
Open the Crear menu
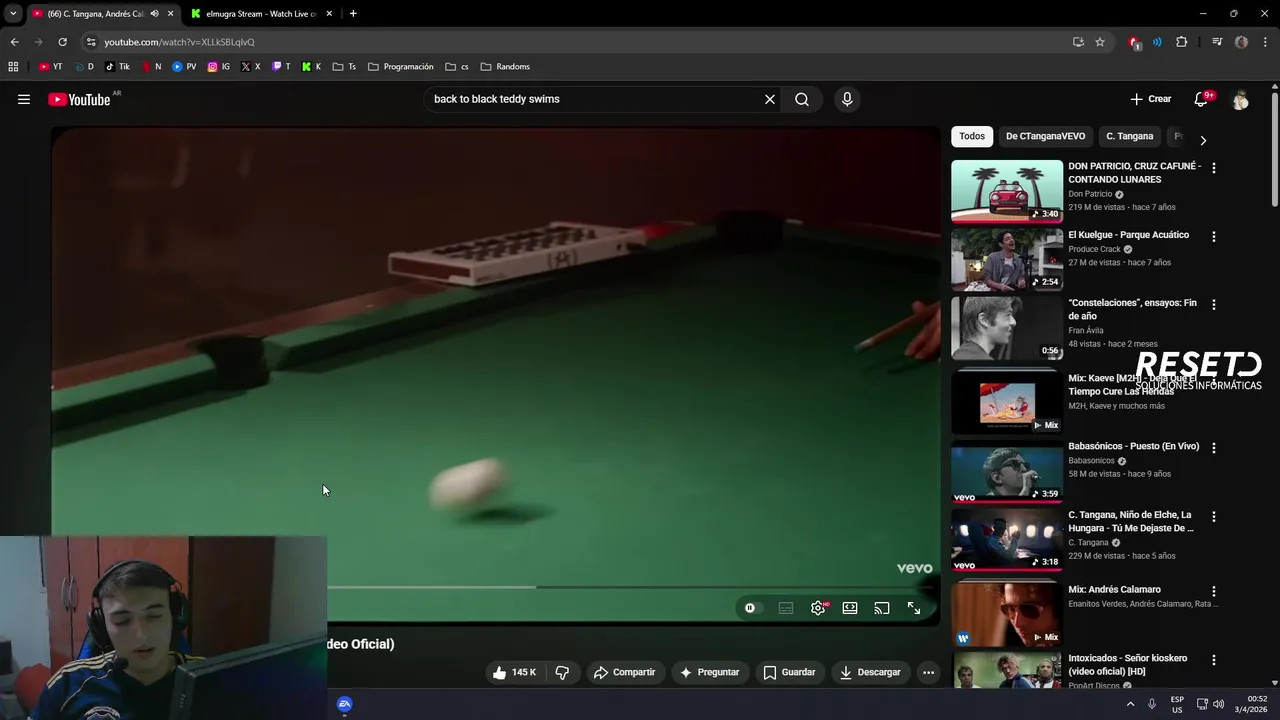click(x=1151, y=99)
